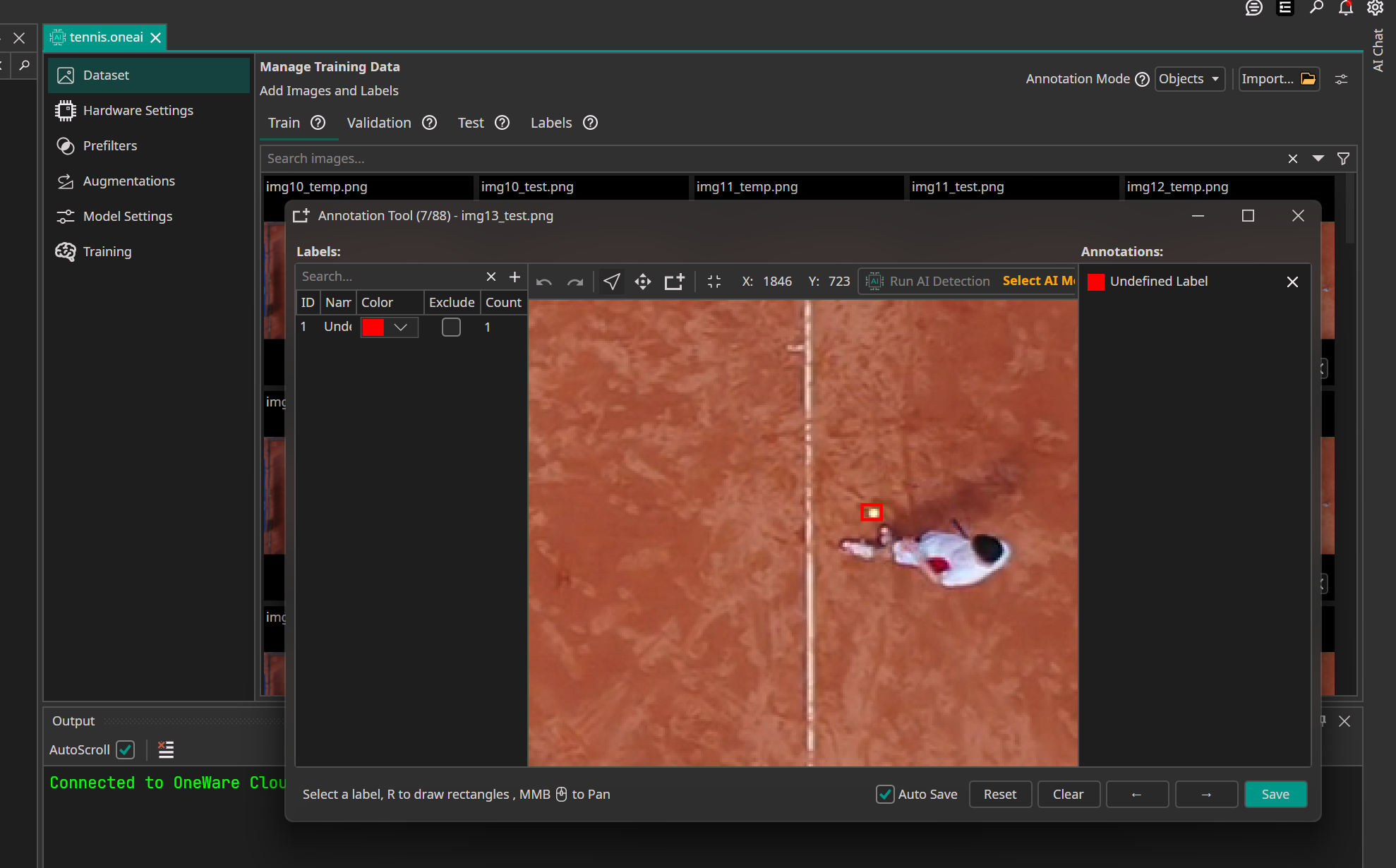Open the Annotation Mode Objects dropdown
Screen dimensions: 1396x868
1189,78
